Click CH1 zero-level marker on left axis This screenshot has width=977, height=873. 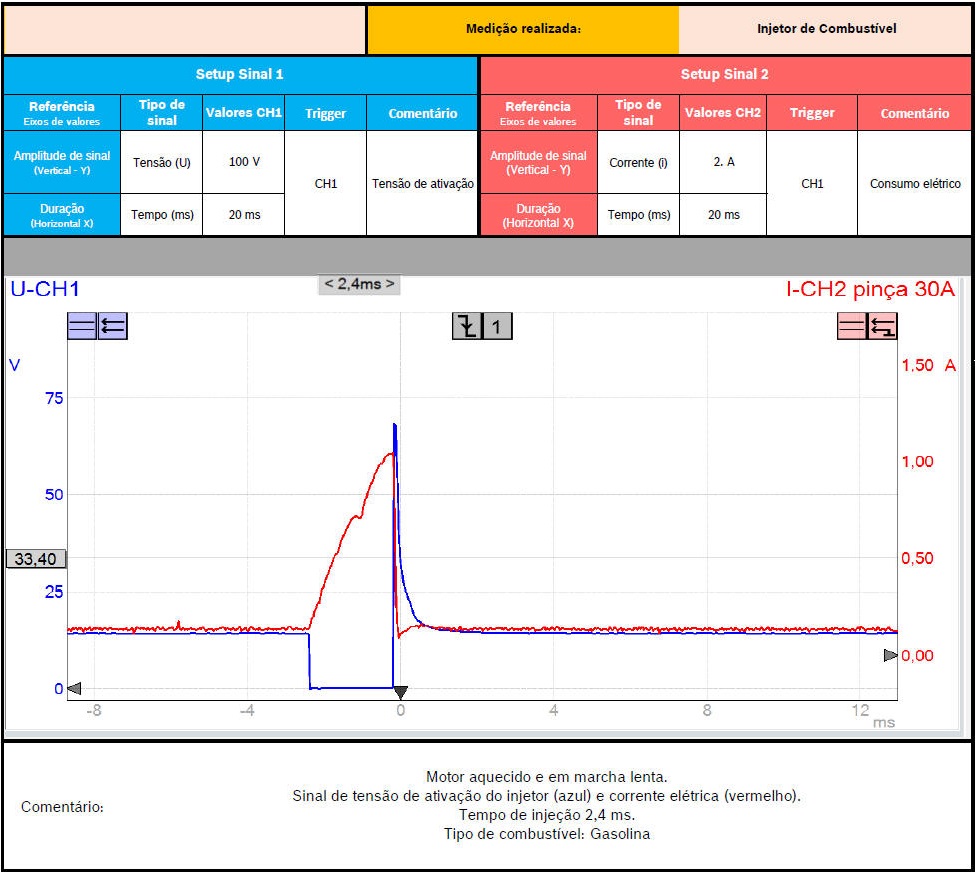74,688
